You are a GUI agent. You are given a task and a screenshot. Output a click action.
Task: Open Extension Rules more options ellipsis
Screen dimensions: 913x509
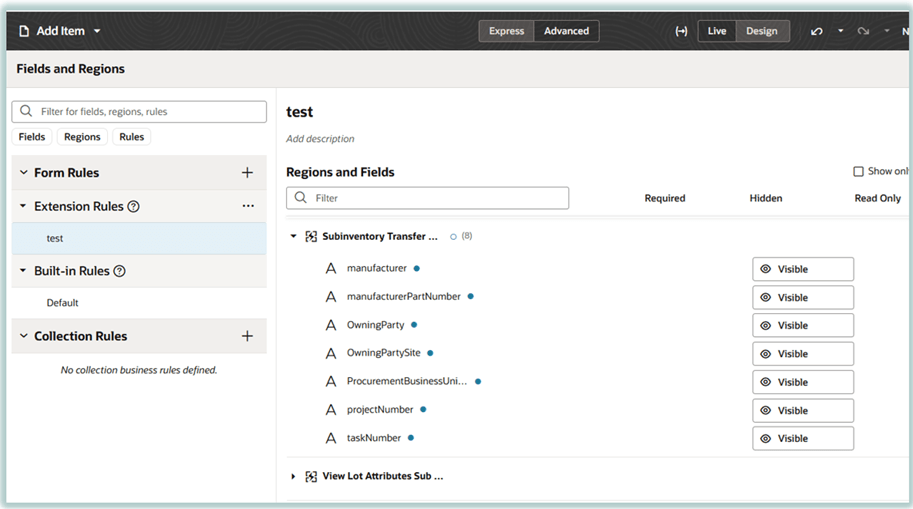point(248,206)
